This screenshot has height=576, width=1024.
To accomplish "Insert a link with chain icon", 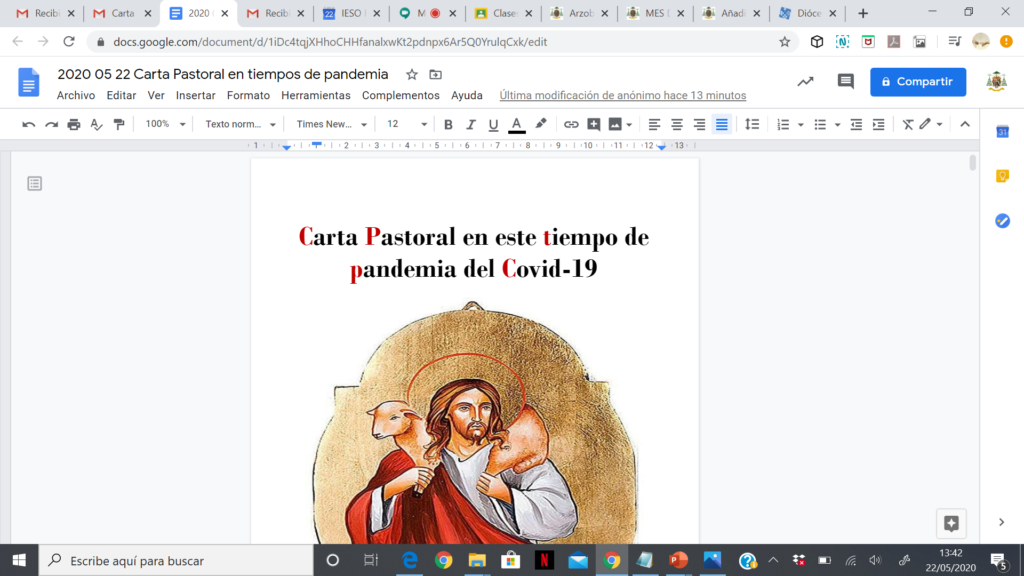I will pyautogui.click(x=571, y=124).
